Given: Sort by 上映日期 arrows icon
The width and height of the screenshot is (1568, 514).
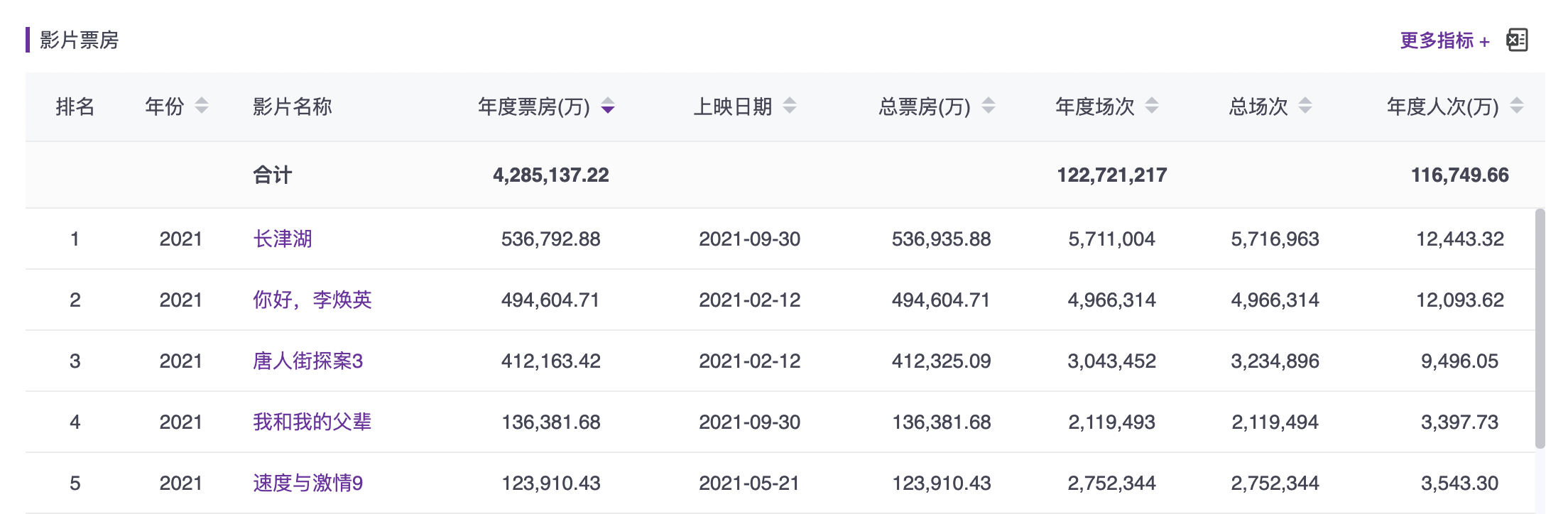Looking at the screenshot, I should pyautogui.click(x=790, y=106).
